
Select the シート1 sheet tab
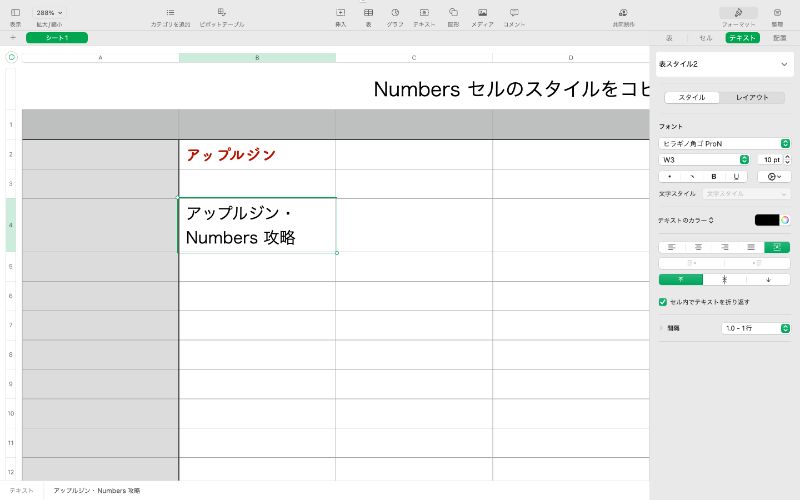57,37
